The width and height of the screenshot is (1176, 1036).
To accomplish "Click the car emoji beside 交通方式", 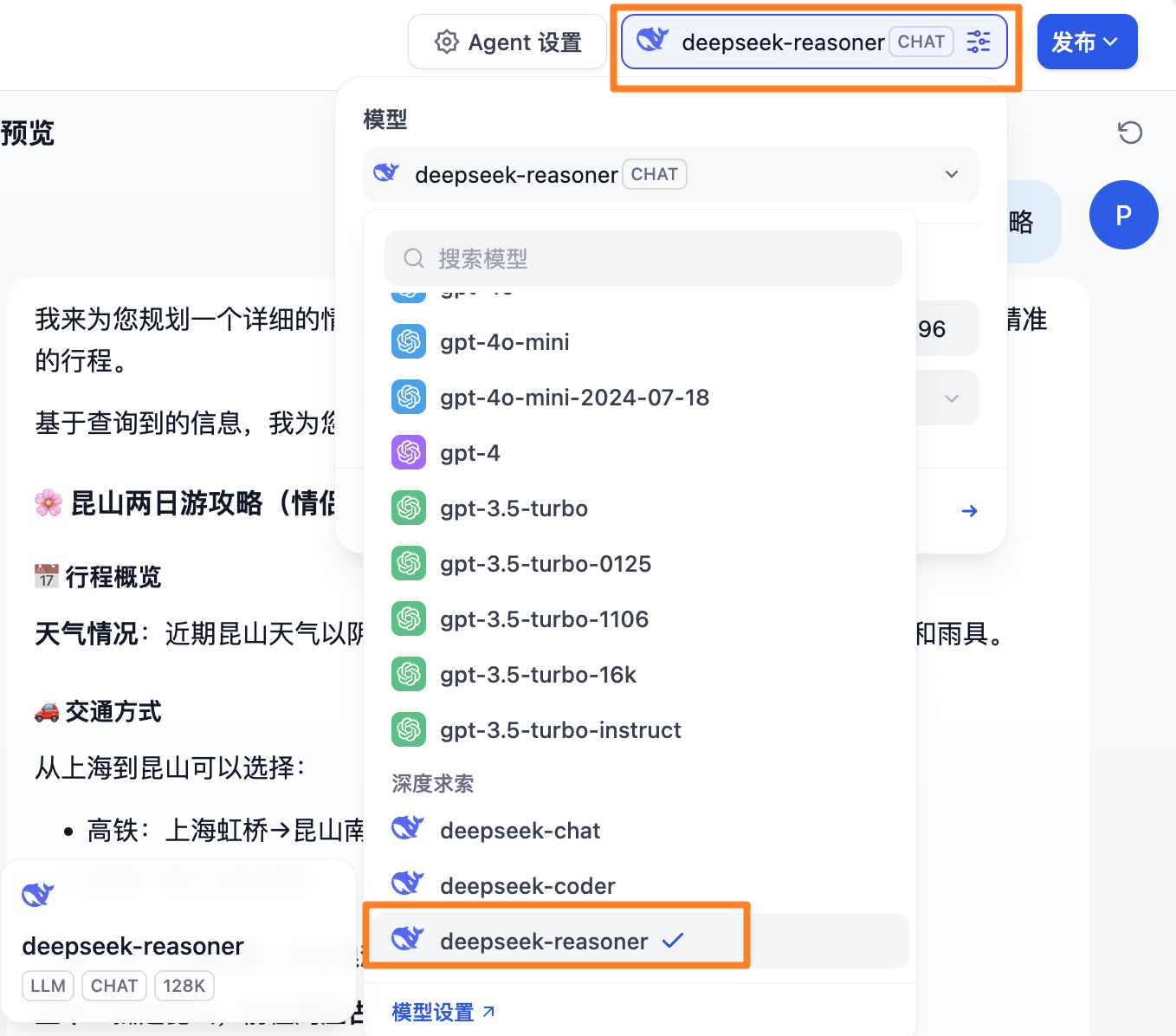I will (x=47, y=712).
